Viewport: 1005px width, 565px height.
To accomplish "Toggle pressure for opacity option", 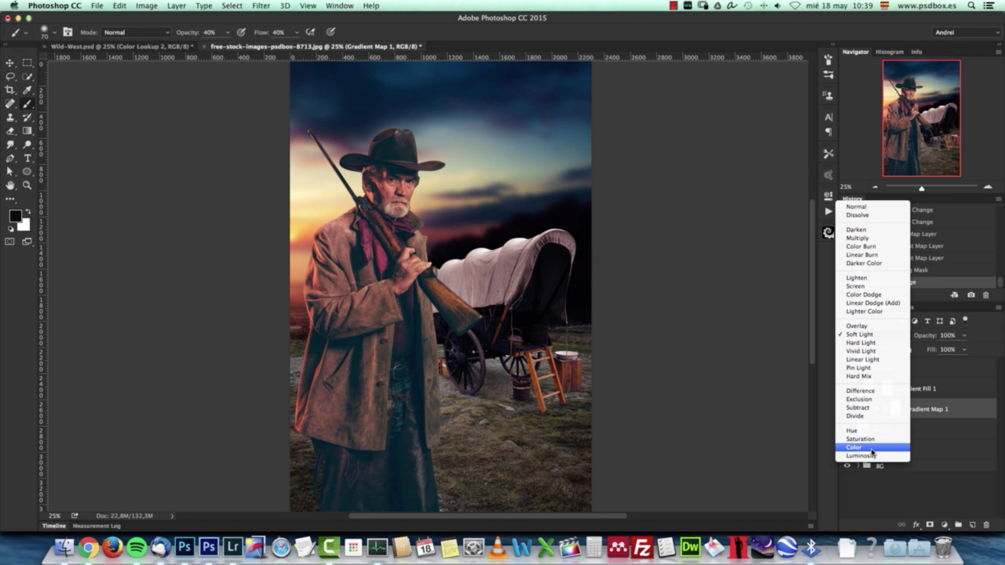I will 241,32.
